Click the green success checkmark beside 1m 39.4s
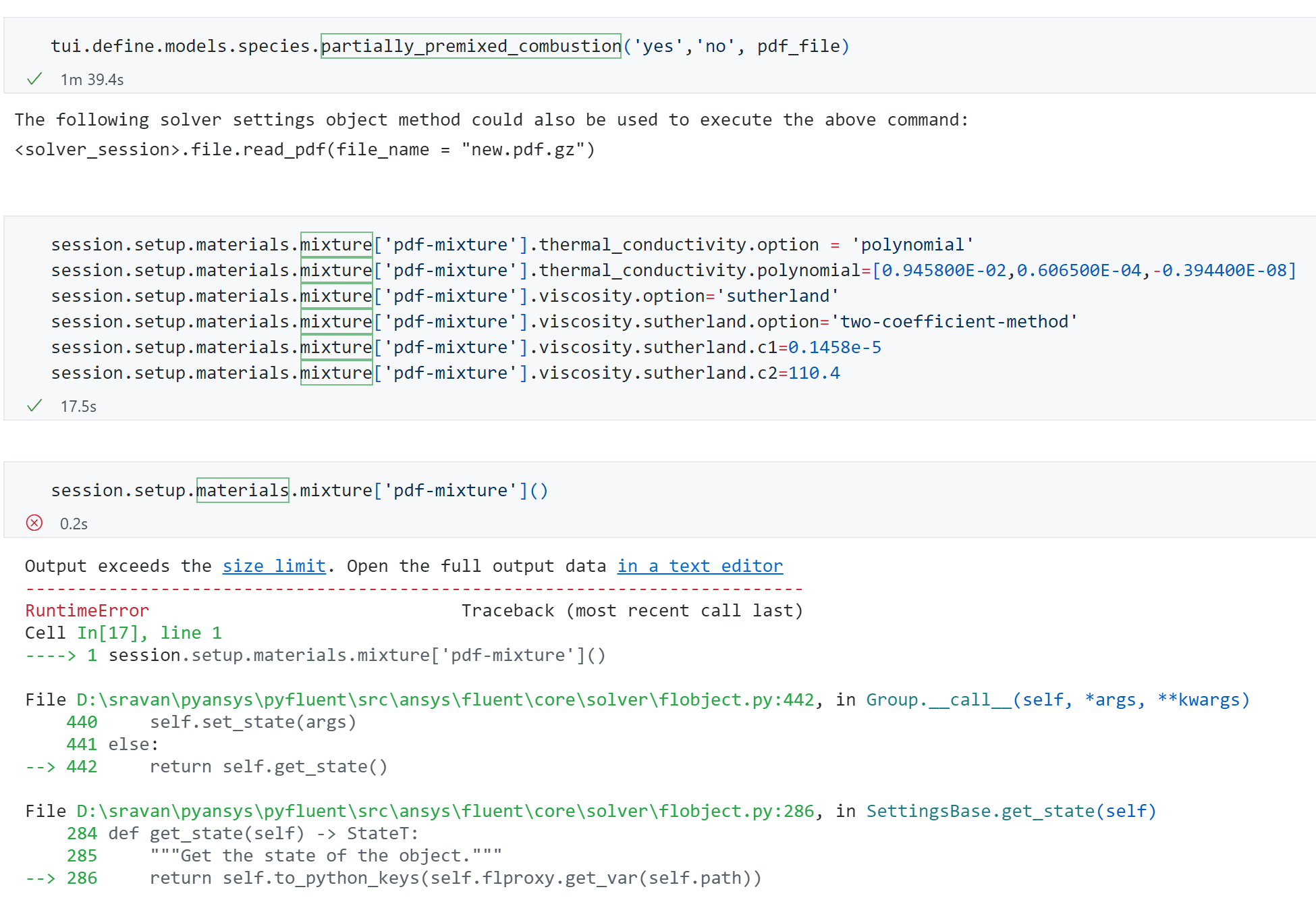Image resolution: width=1316 pixels, height=900 pixels. coord(34,79)
